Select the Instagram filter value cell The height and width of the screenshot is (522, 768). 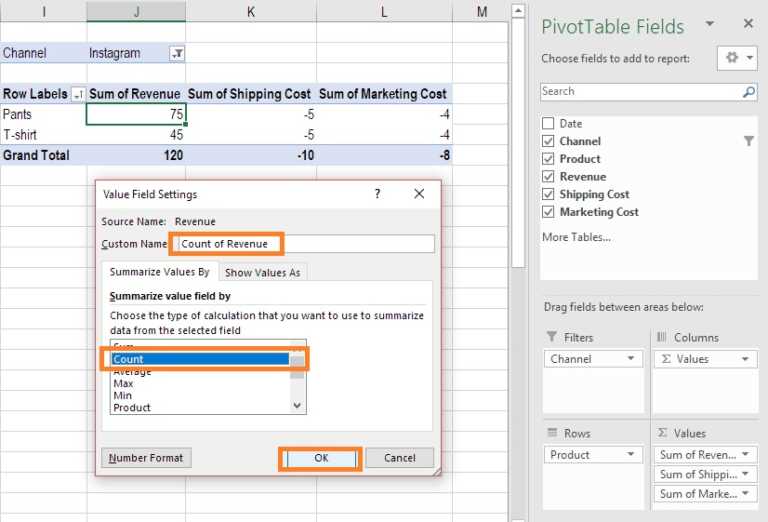[x=136, y=53]
